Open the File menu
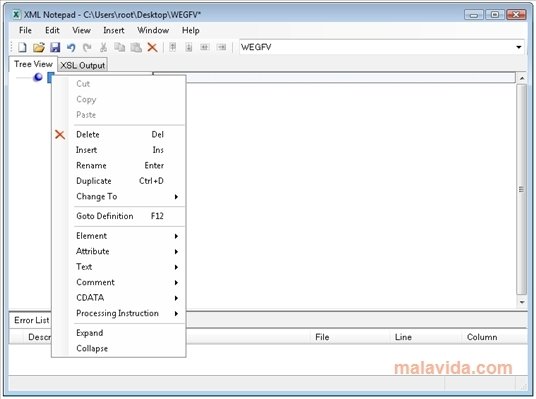Screen dimensions: 536x399 25,30
